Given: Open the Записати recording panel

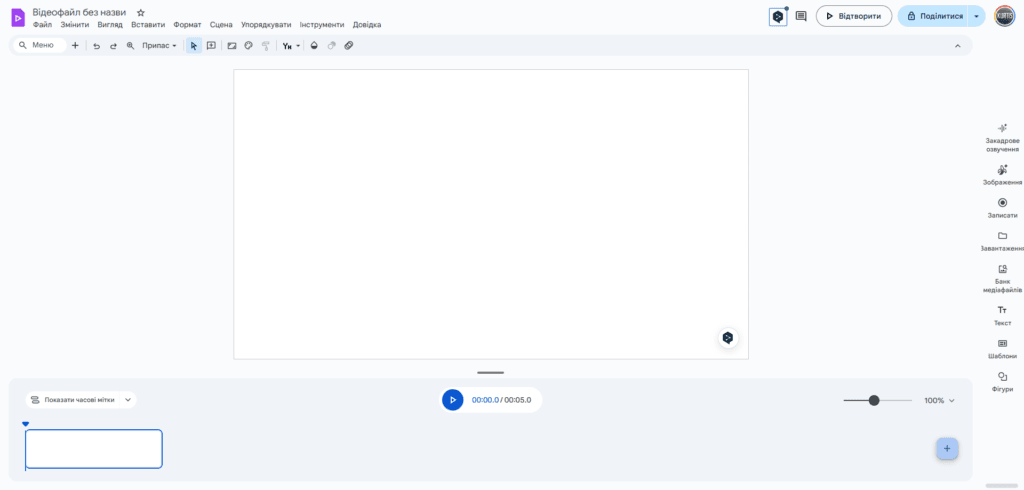Looking at the screenshot, I should 1002,207.
